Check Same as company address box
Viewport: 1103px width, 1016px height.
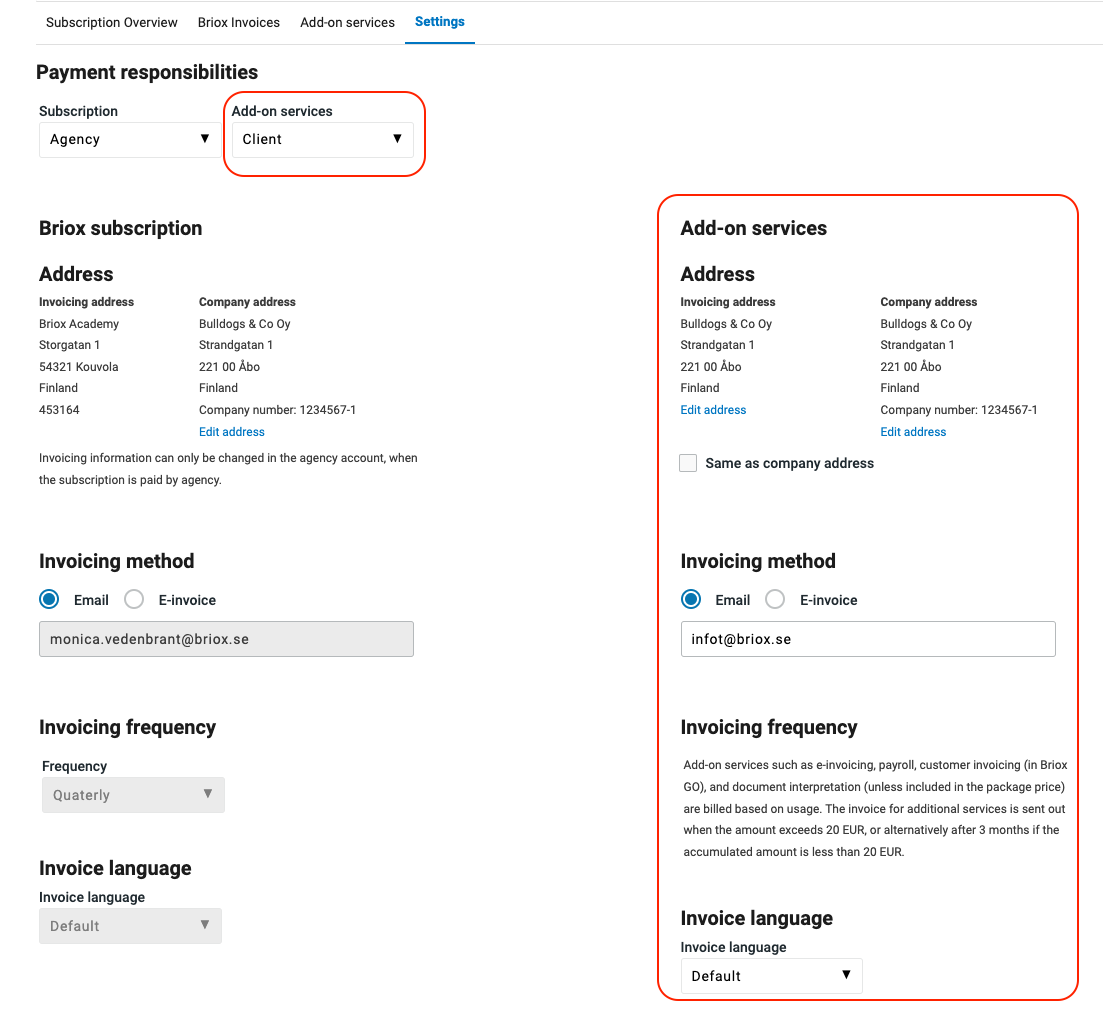[x=688, y=463]
